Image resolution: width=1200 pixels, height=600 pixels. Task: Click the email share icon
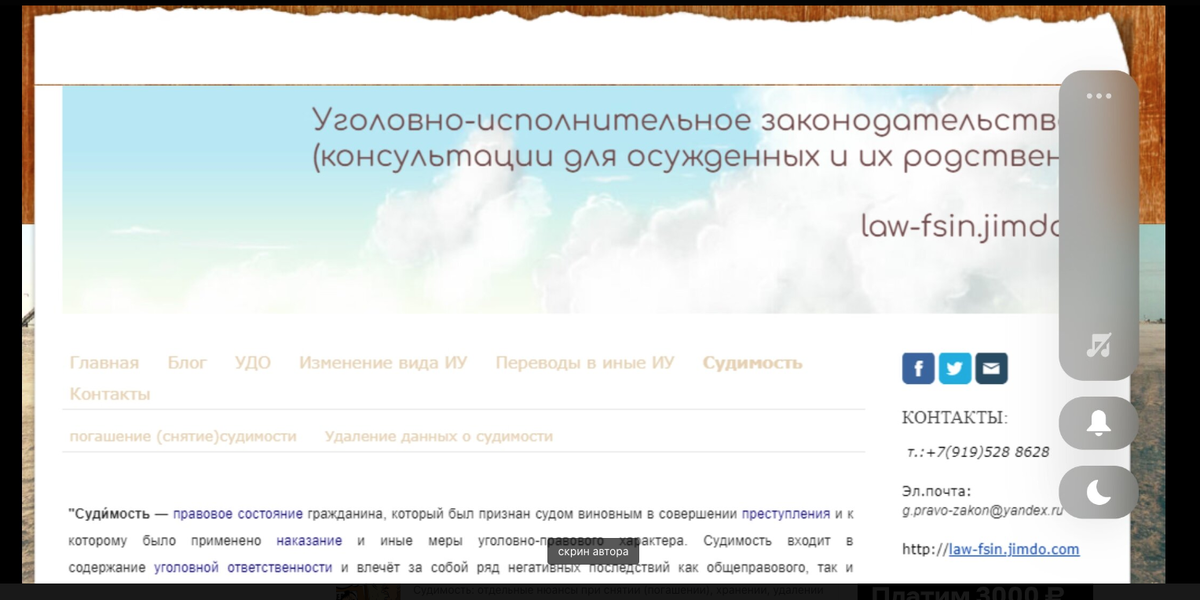click(991, 368)
